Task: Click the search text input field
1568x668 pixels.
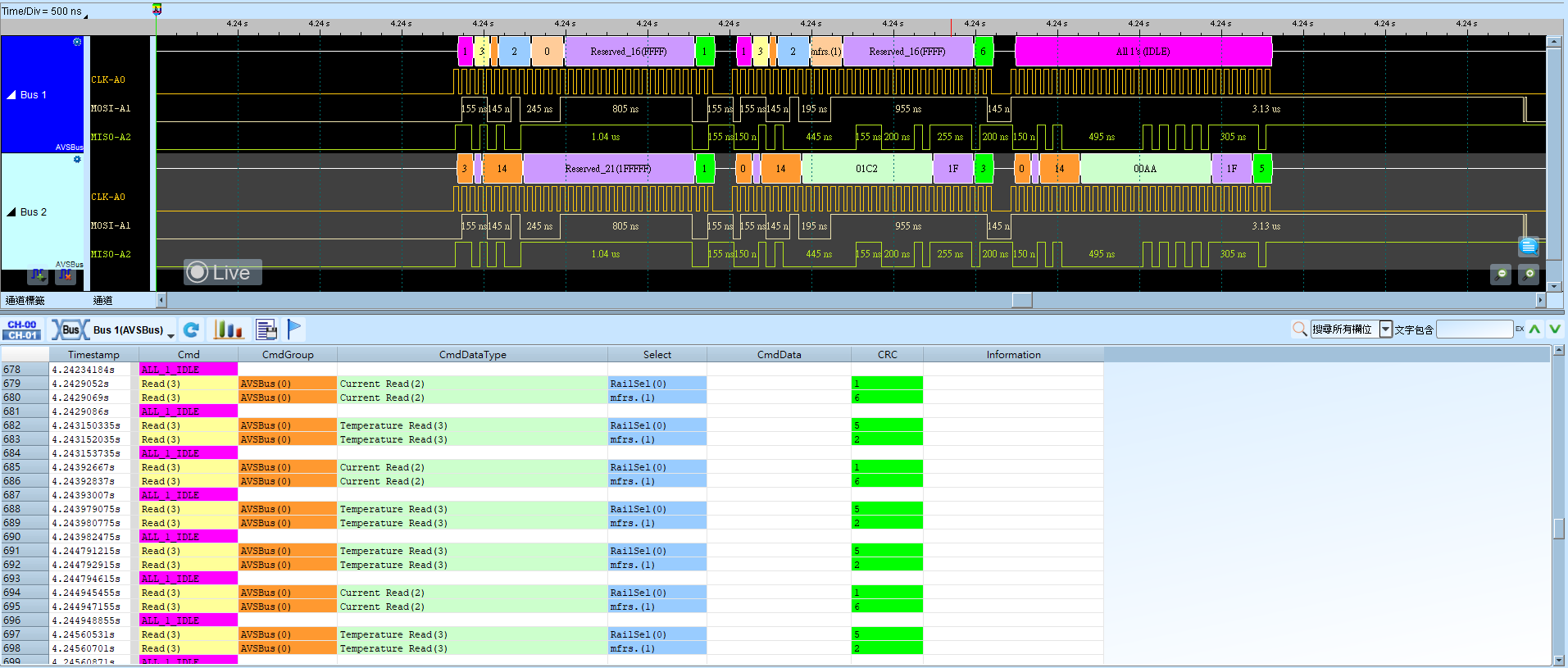Action: coord(1475,329)
